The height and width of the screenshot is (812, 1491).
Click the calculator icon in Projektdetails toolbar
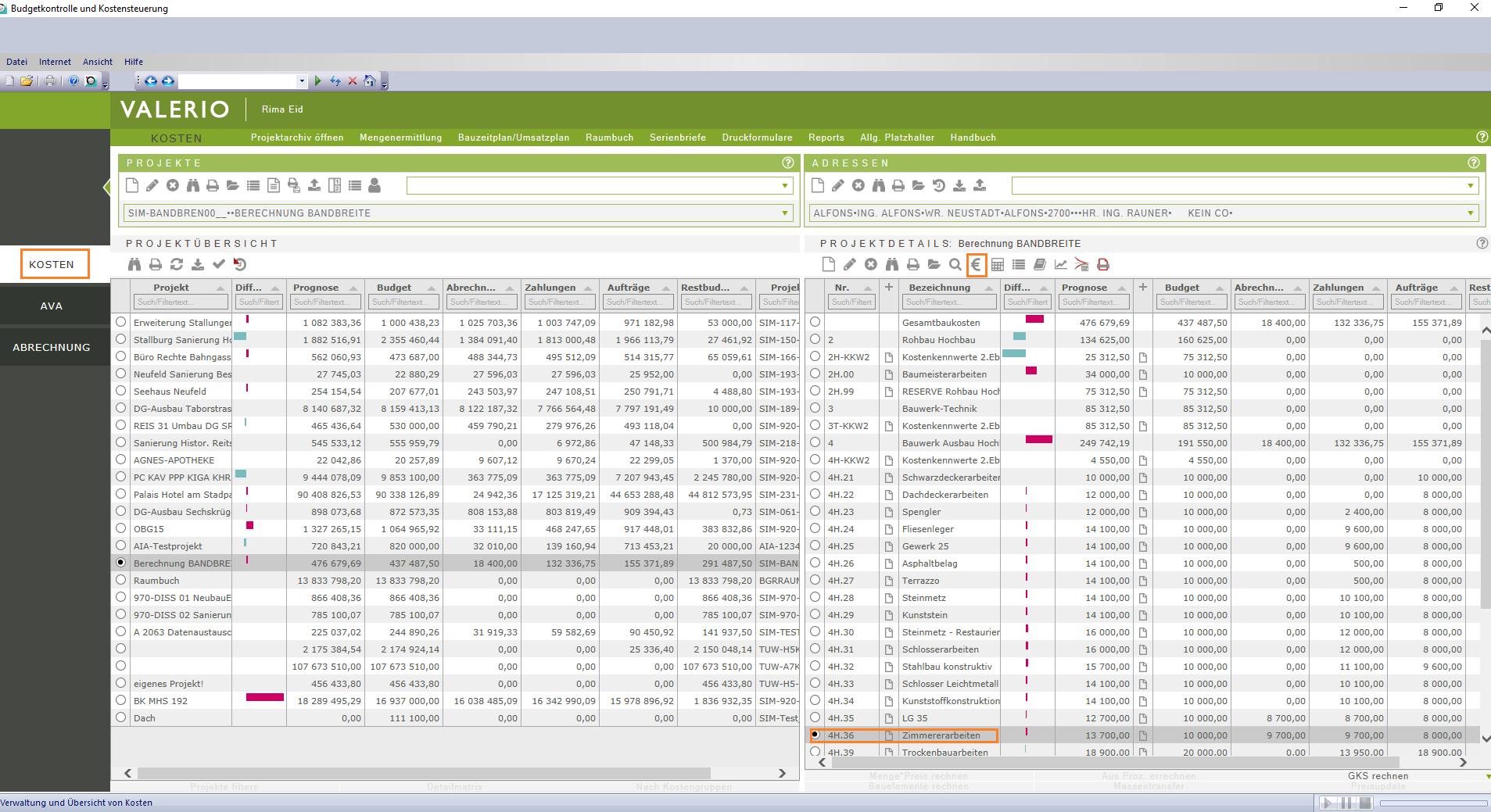(998, 265)
